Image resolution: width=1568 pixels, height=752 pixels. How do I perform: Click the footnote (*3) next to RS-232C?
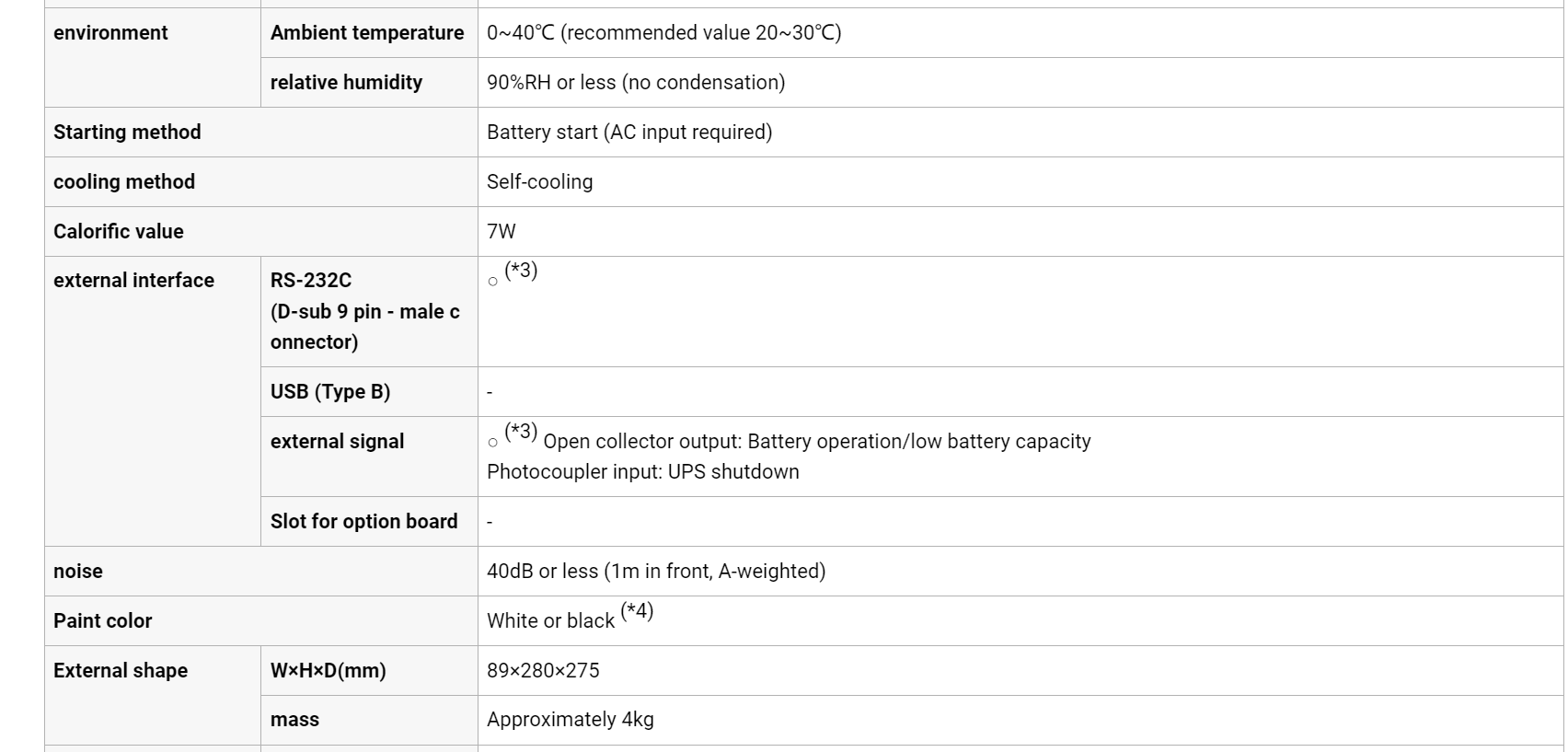tap(521, 271)
